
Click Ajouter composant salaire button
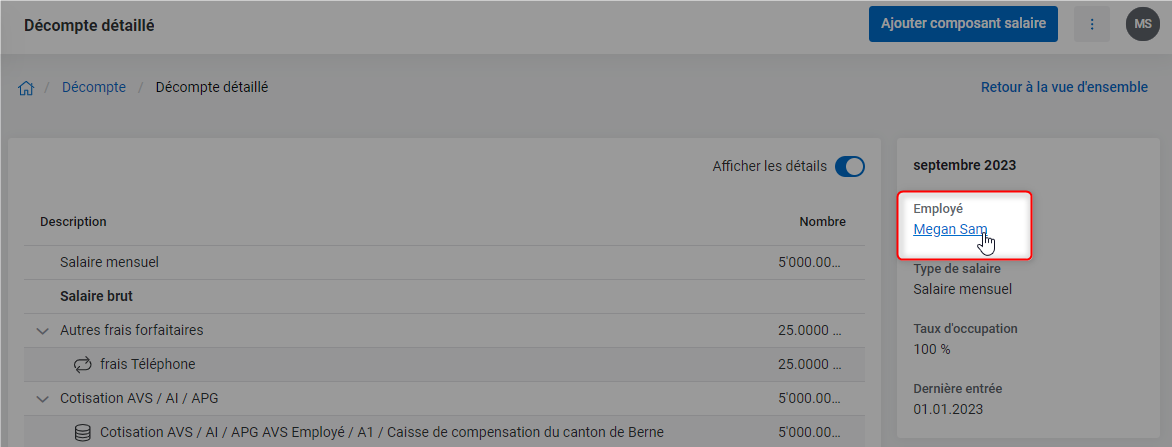[963, 24]
